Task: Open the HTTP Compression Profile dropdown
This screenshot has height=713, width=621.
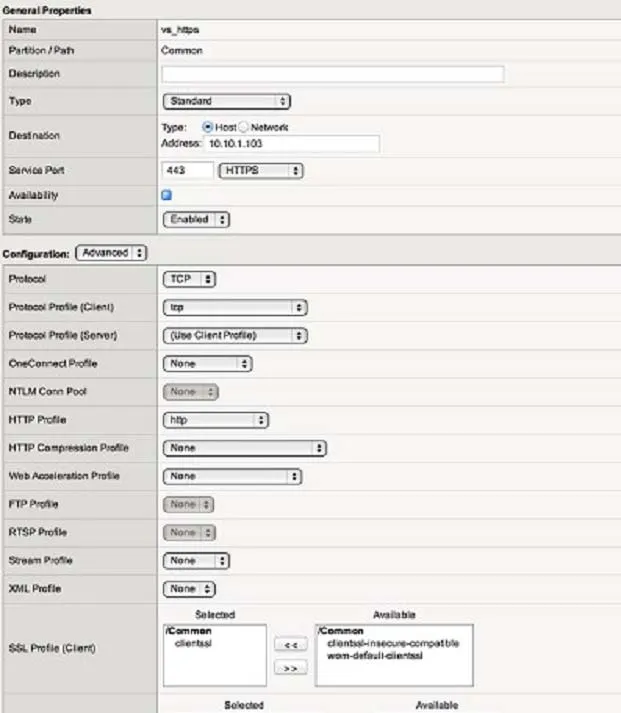Action: point(245,448)
